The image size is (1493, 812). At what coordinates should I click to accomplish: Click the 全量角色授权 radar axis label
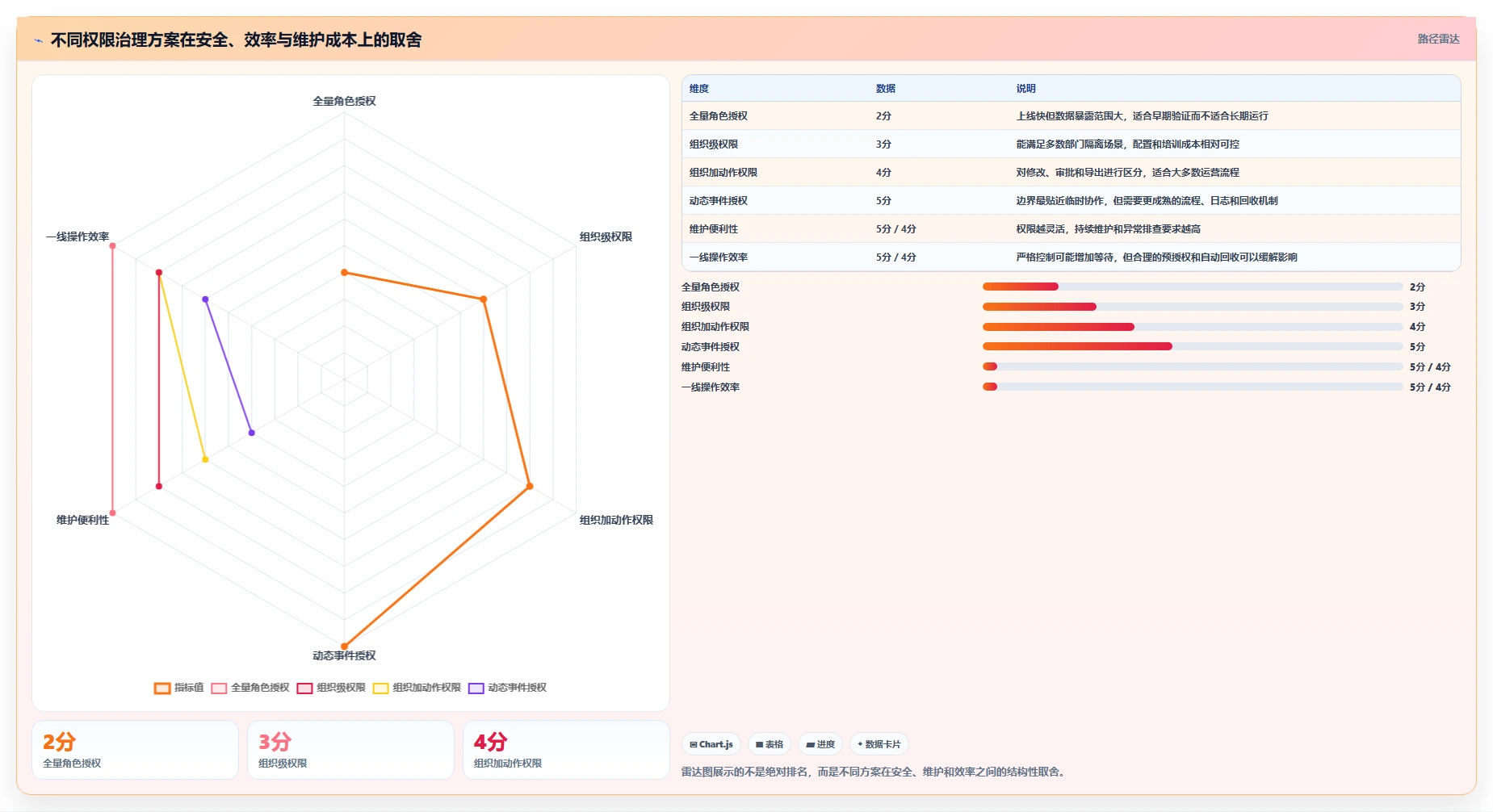[344, 101]
